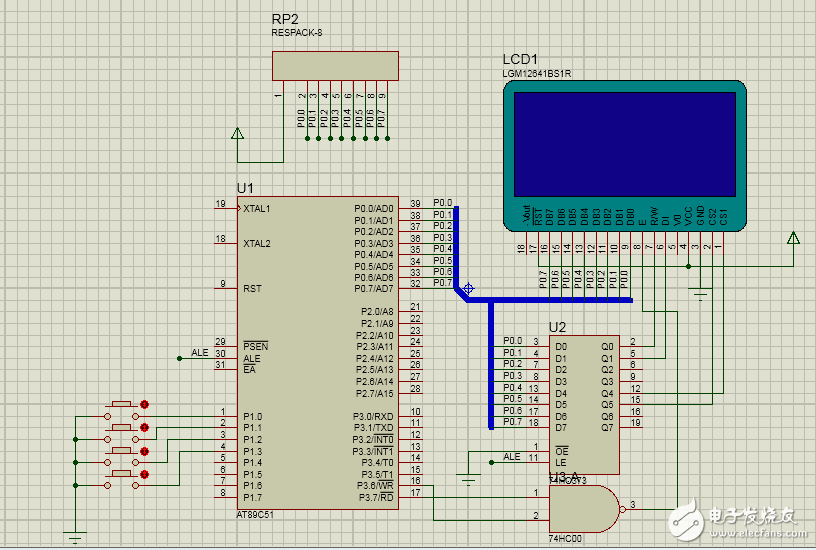816x550 pixels.
Task: Select the ground symbol below the push buttons
Action: (75, 537)
